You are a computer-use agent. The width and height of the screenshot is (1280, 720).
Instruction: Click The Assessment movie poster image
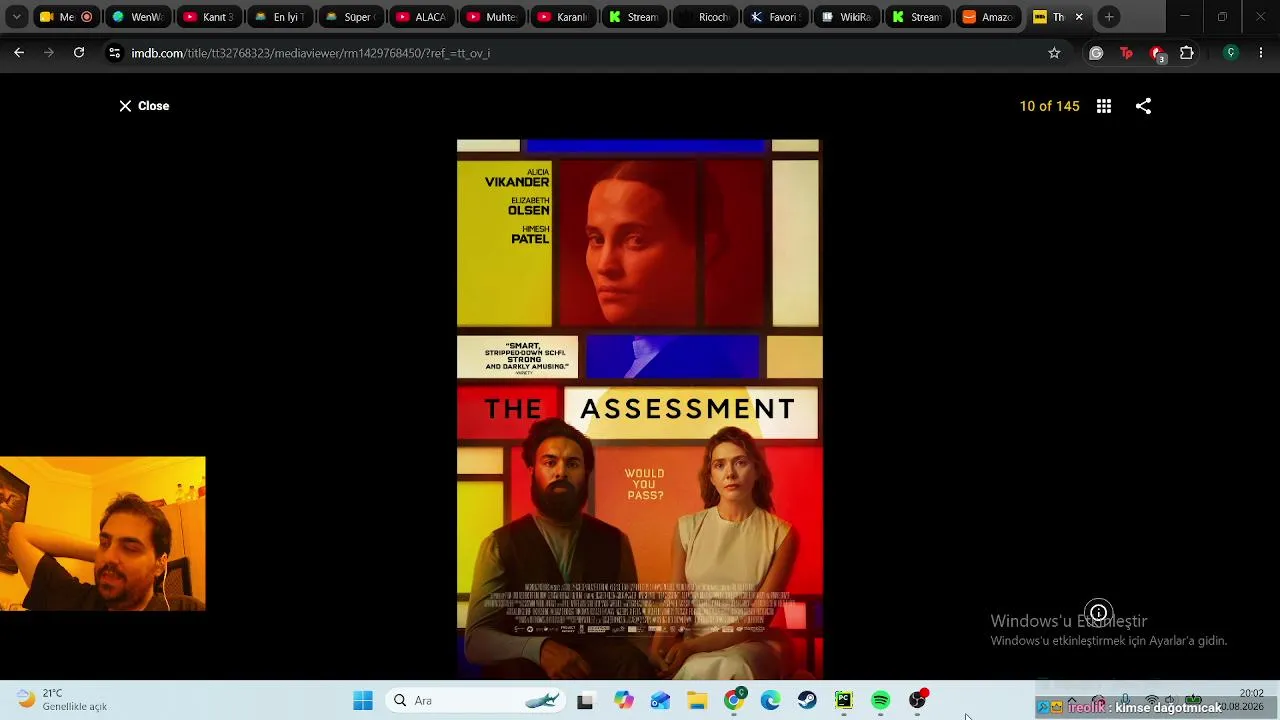pos(640,409)
